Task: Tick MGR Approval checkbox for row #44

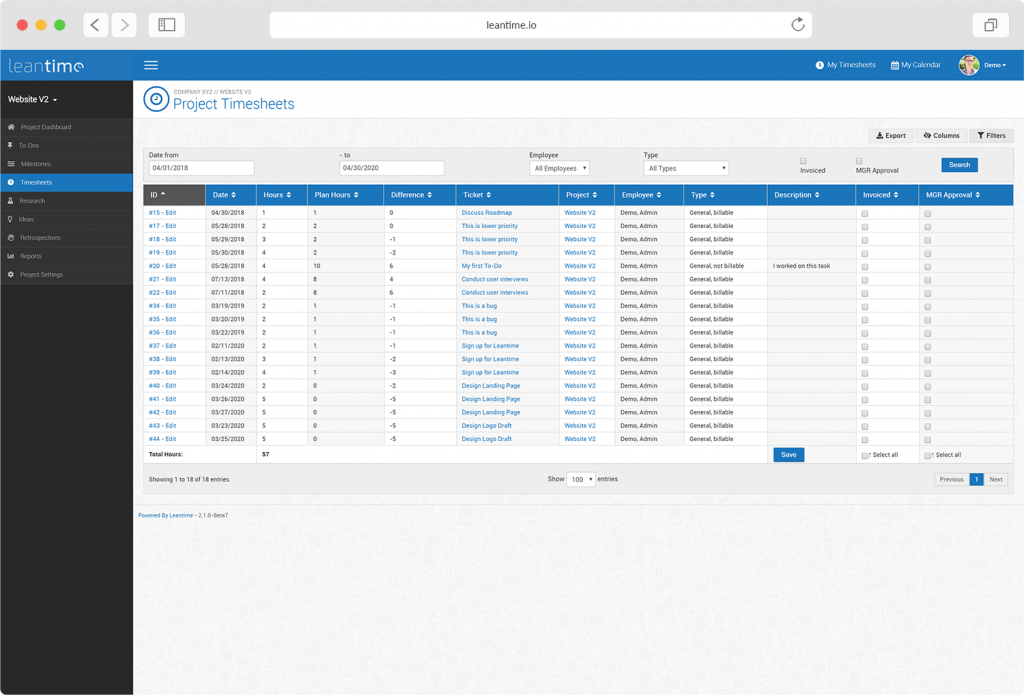Action: click(927, 440)
